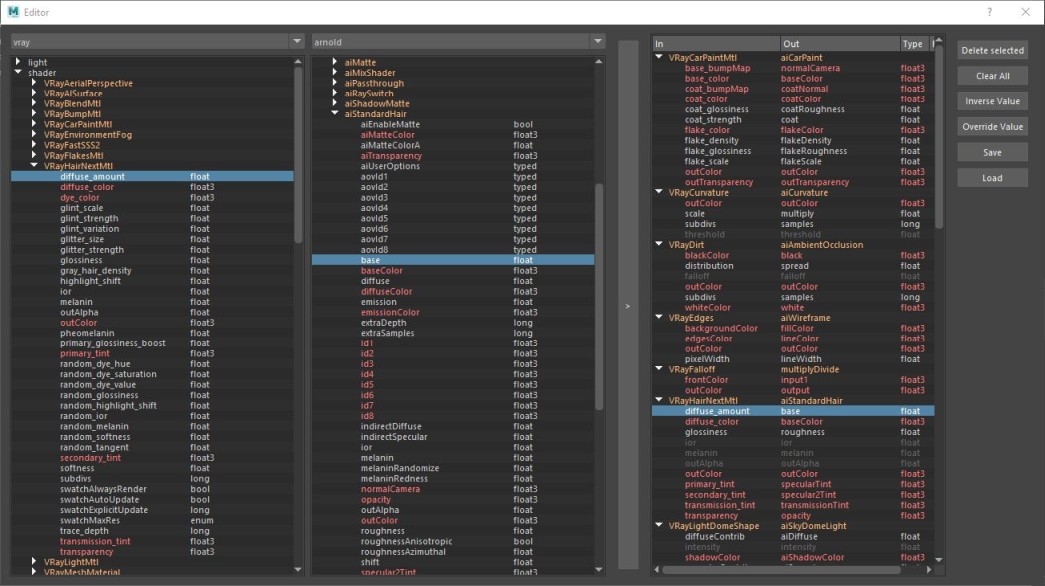Screen dimensions: 1045x586
Task: Click the Clear All button
Action: pos(992,76)
